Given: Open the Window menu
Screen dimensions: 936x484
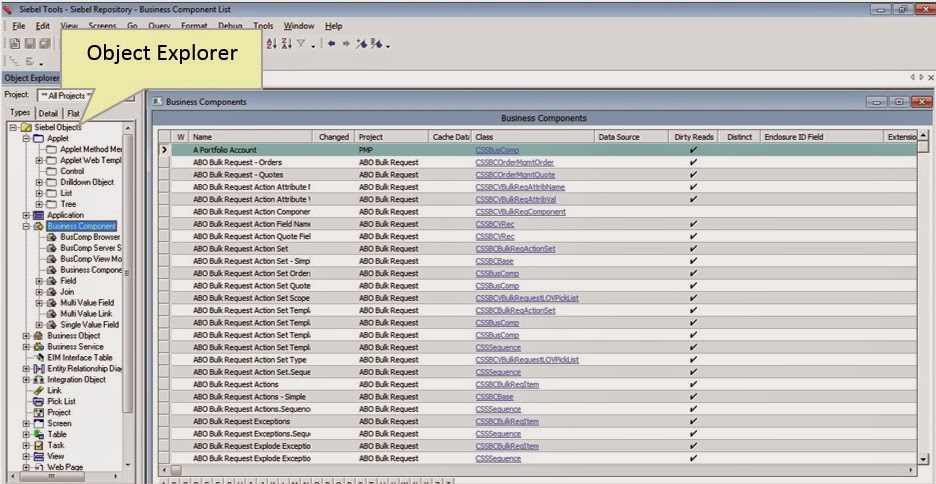Looking at the screenshot, I should tap(299, 26).
